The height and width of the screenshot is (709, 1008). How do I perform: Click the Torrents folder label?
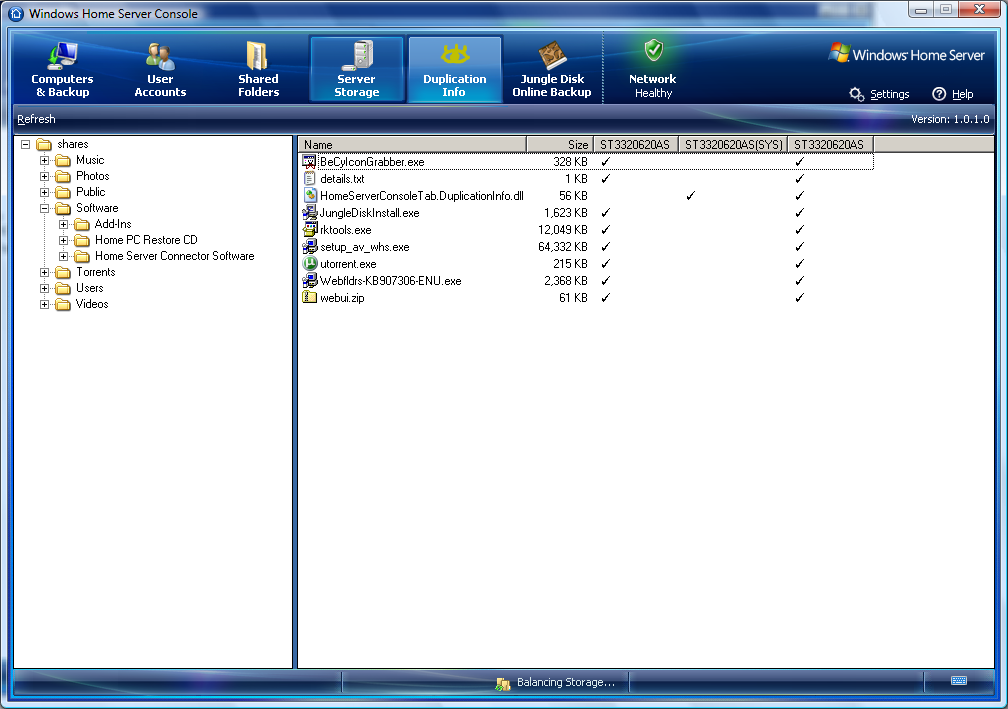[x=96, y=272]
